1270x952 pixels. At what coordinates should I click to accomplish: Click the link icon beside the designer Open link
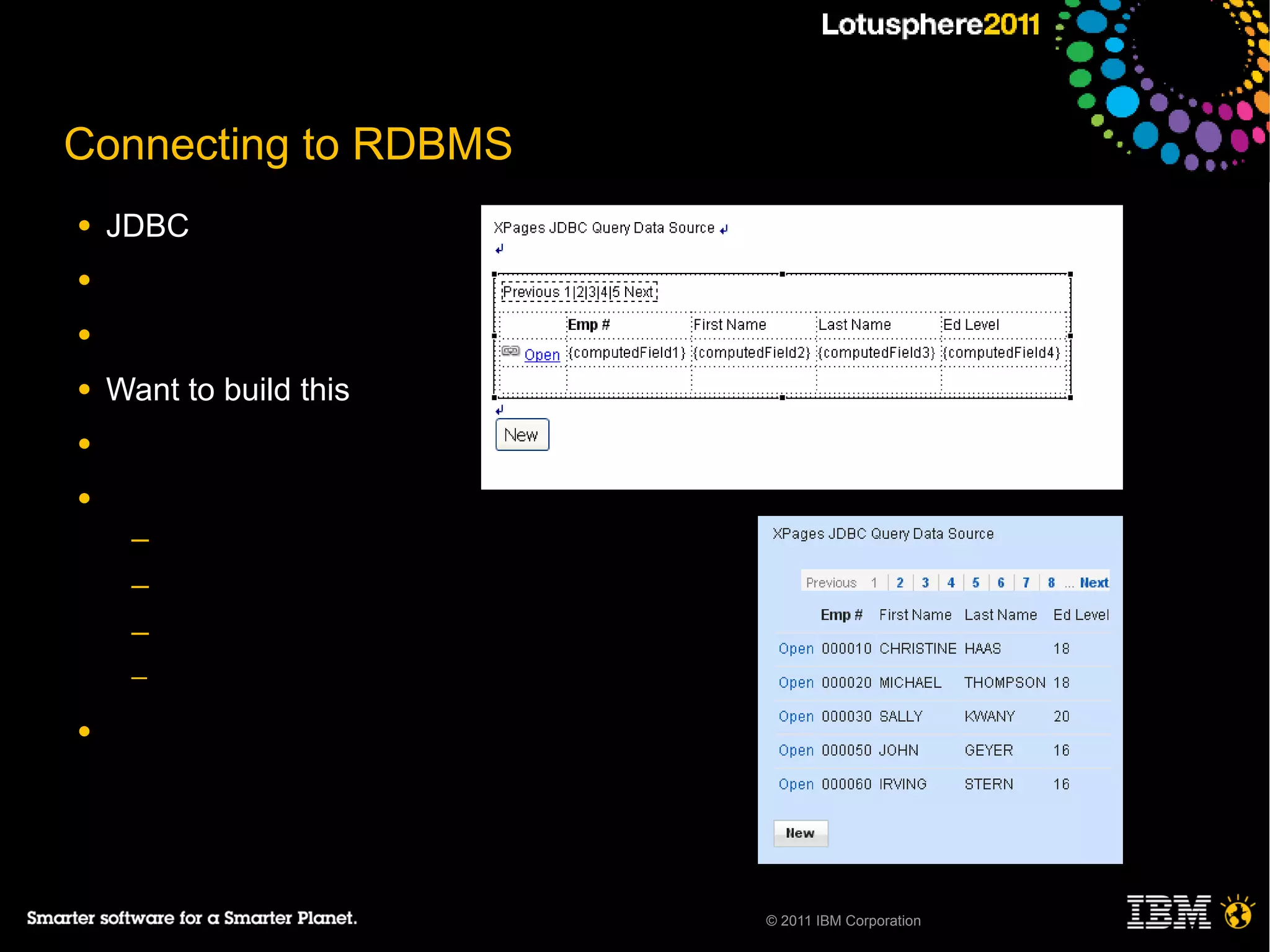(x=510, y=352)
